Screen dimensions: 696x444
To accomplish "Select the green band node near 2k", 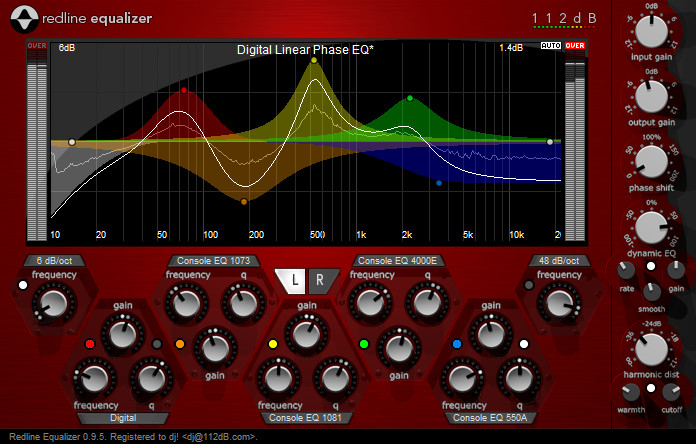I will coord(410,98).
